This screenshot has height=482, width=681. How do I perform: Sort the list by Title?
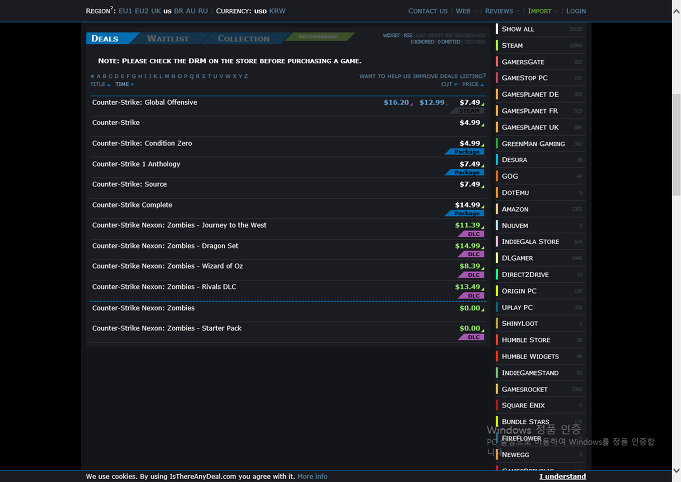tap(100, 84)
